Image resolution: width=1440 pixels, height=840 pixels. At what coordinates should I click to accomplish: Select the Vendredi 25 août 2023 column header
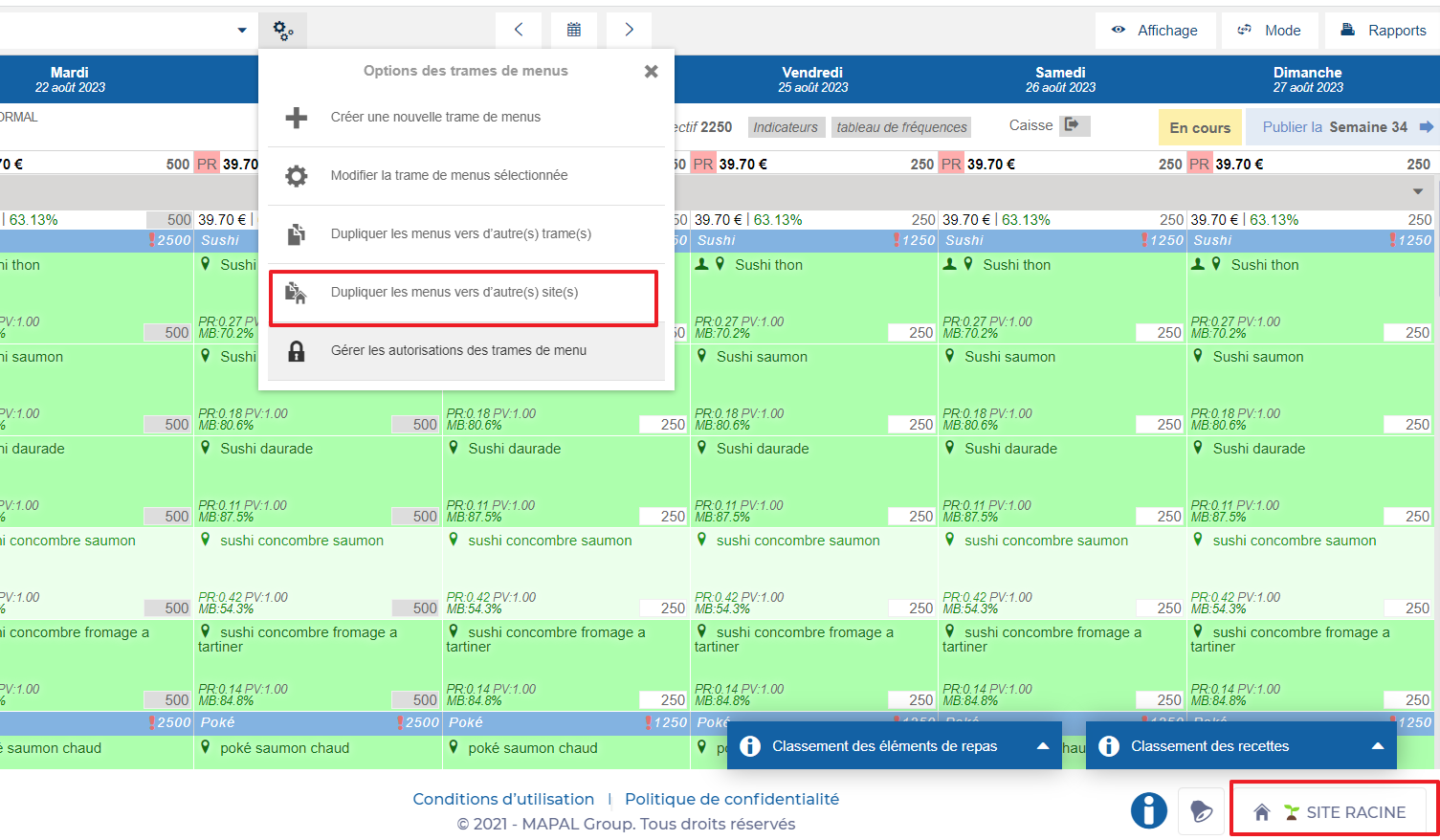pos(812,79)
